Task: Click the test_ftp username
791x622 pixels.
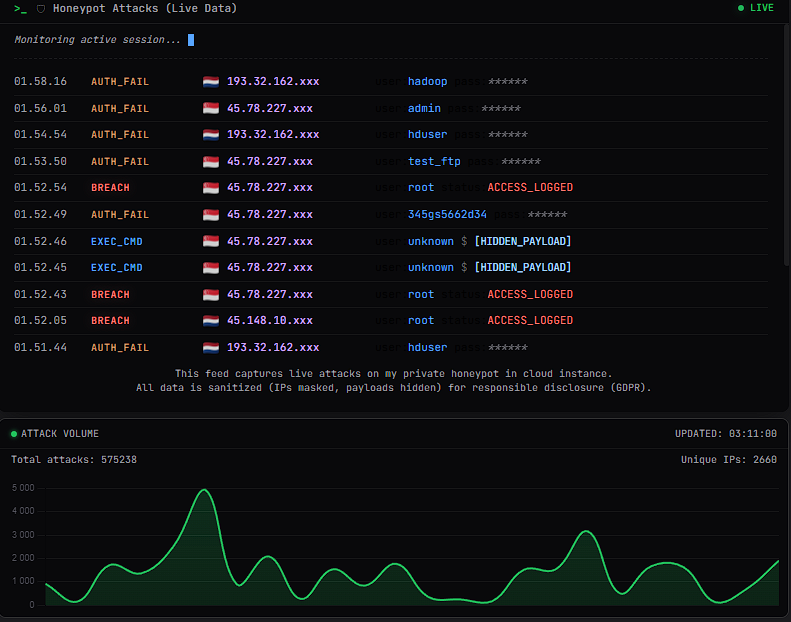Action: tap(434, 162)
